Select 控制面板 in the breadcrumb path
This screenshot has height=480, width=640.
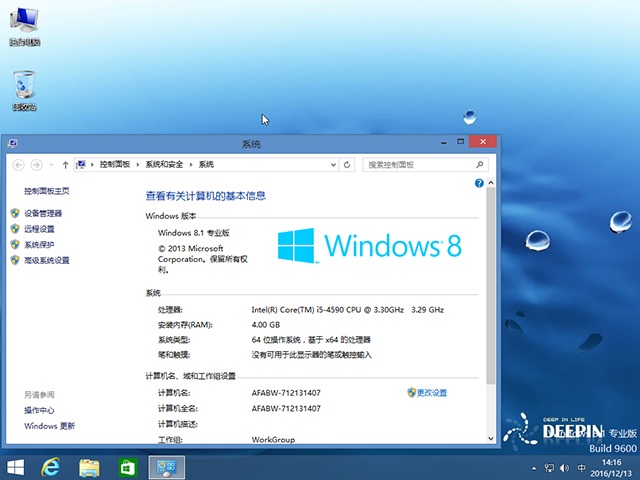pos(115,164)
